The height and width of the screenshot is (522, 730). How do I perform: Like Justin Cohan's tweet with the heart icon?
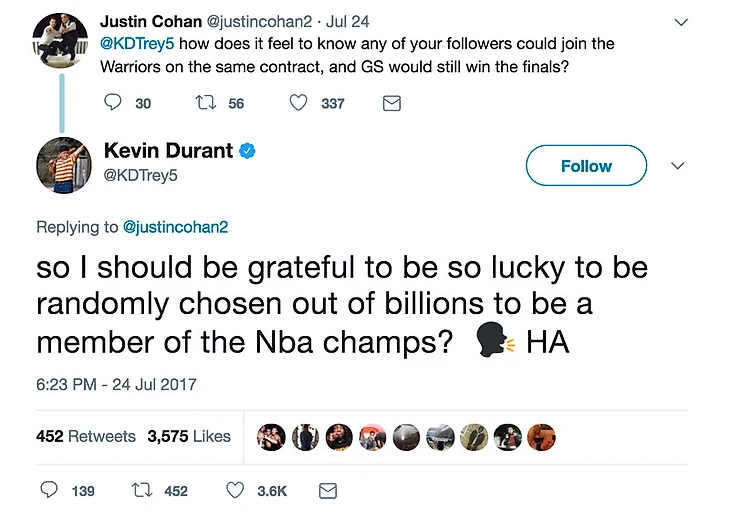tap(298, 102)
